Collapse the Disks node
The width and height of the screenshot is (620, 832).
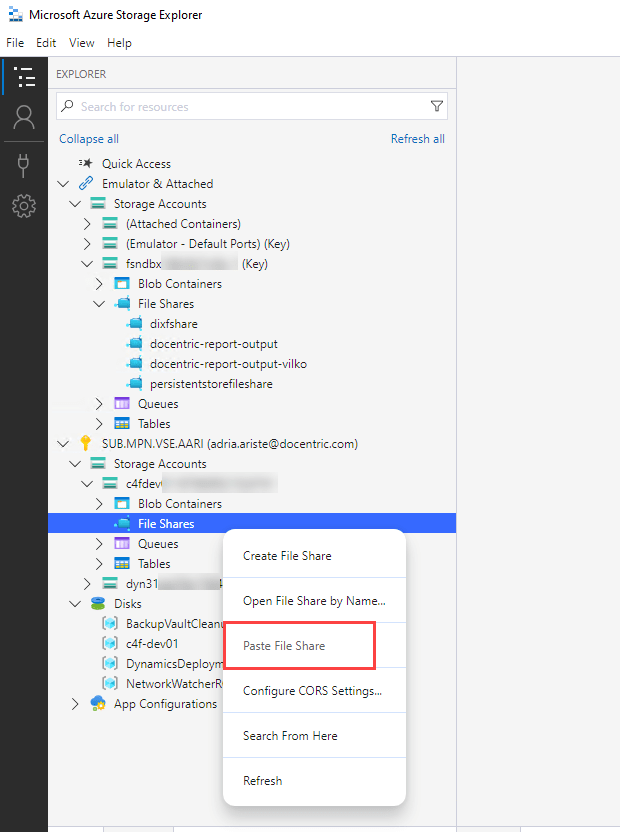(x=75, y=603)
